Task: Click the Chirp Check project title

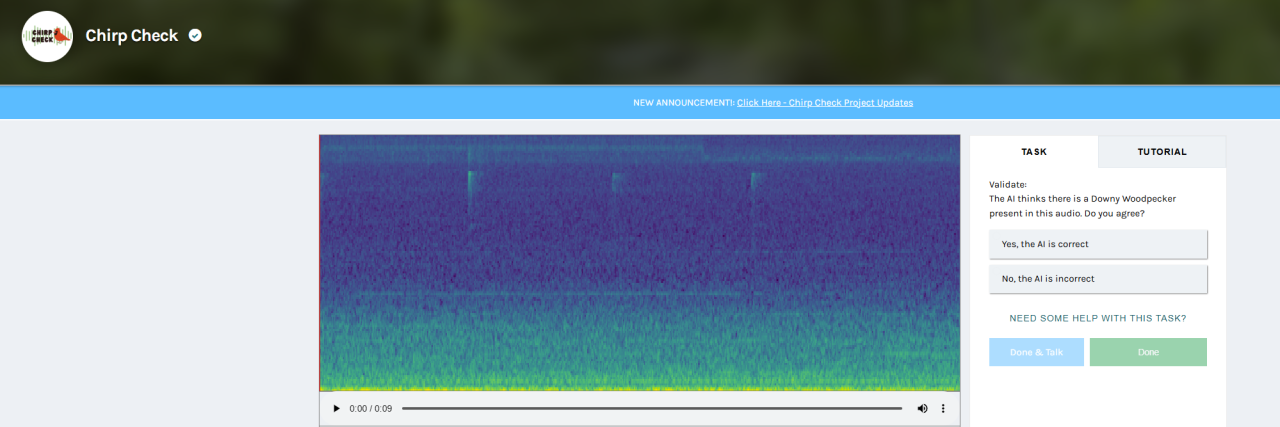Action: pyautogui.click(x=132, y=36)
